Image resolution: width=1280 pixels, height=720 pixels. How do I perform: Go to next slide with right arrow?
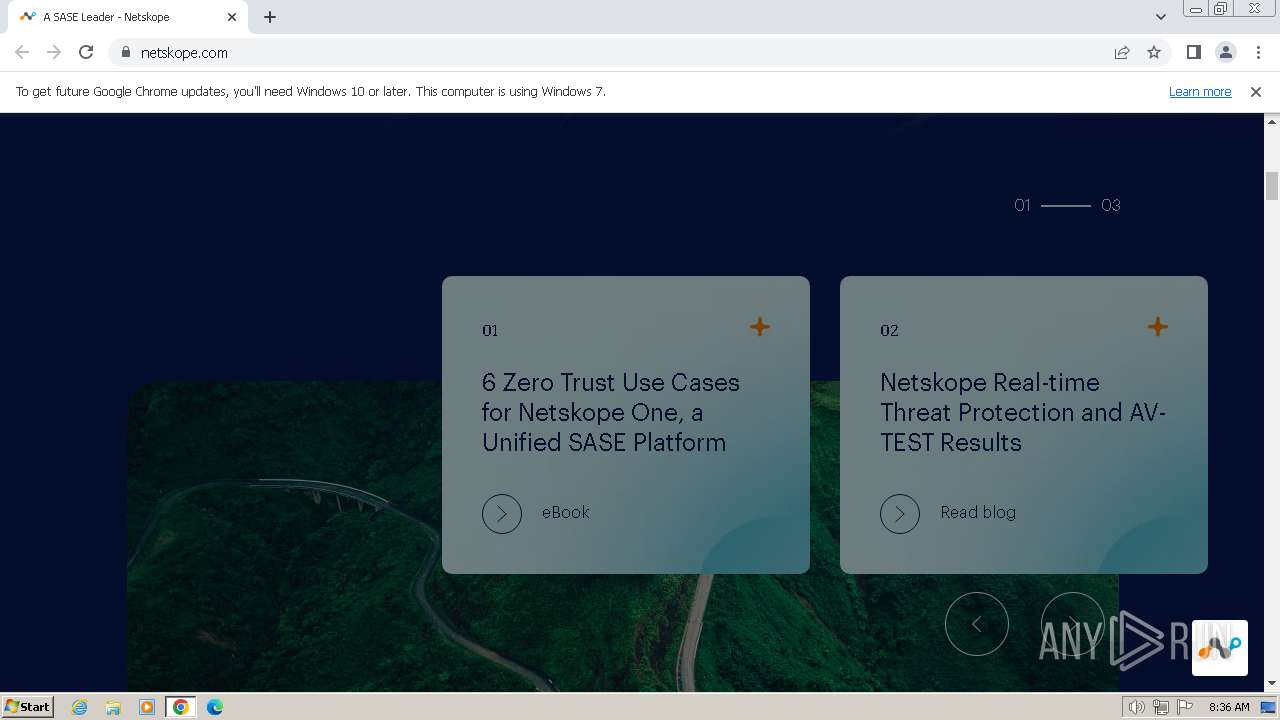click(1073, 624)
